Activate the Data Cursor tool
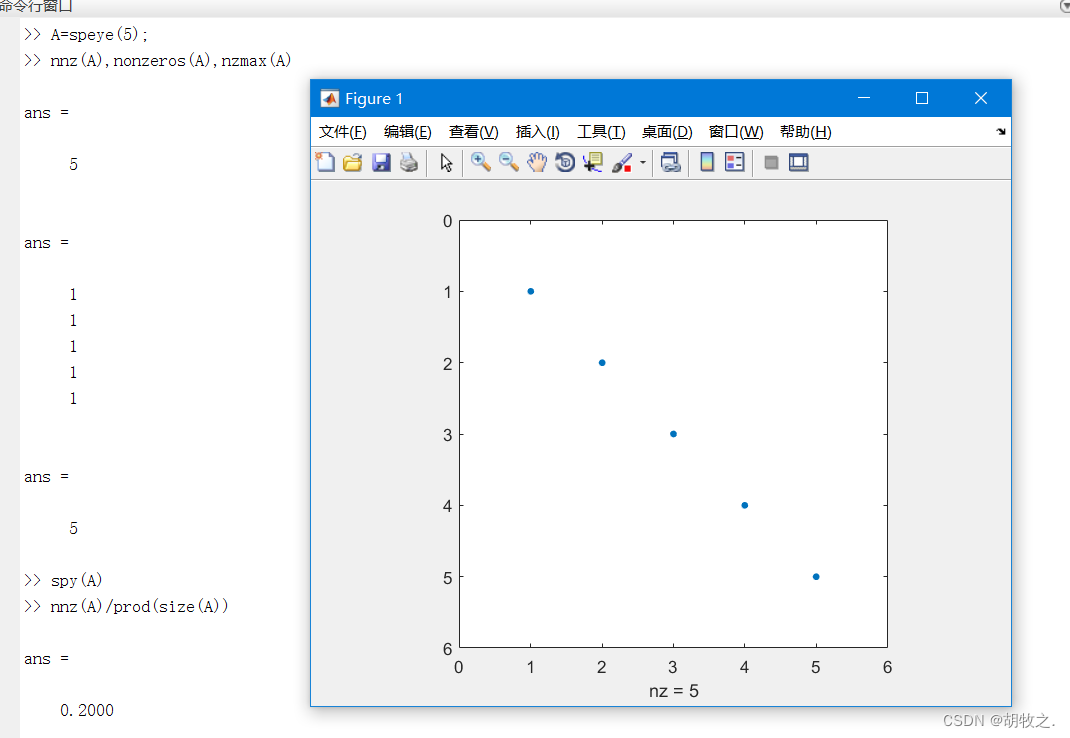 tap(592, 162)
